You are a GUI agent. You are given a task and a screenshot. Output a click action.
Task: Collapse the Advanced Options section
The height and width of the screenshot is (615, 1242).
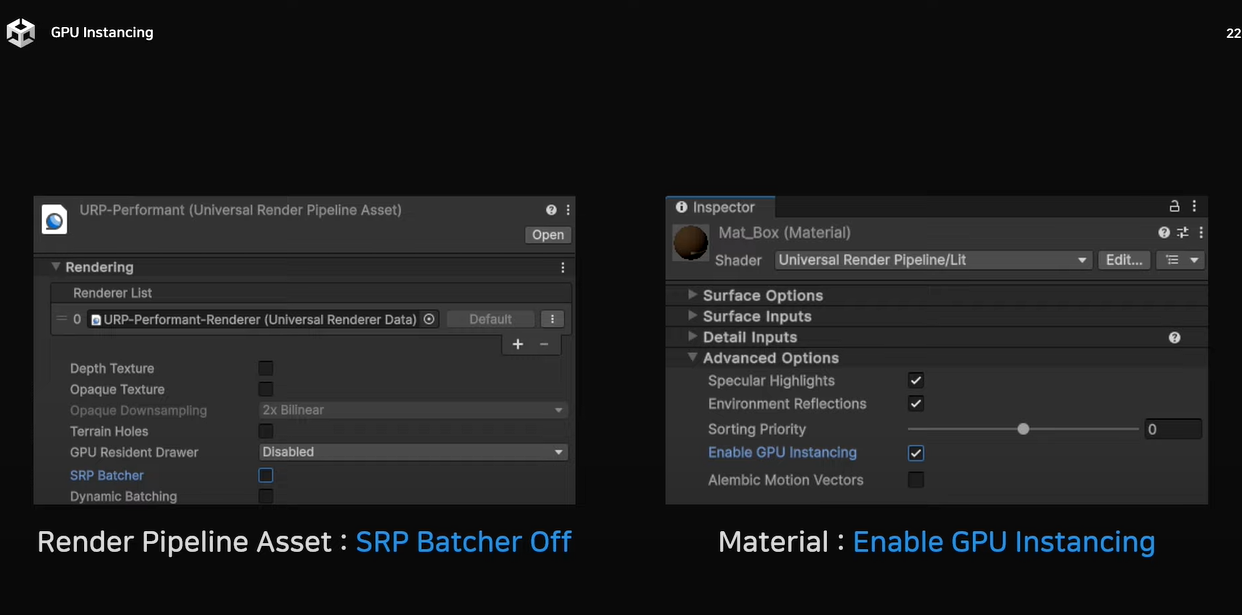[x=692, y=358]
